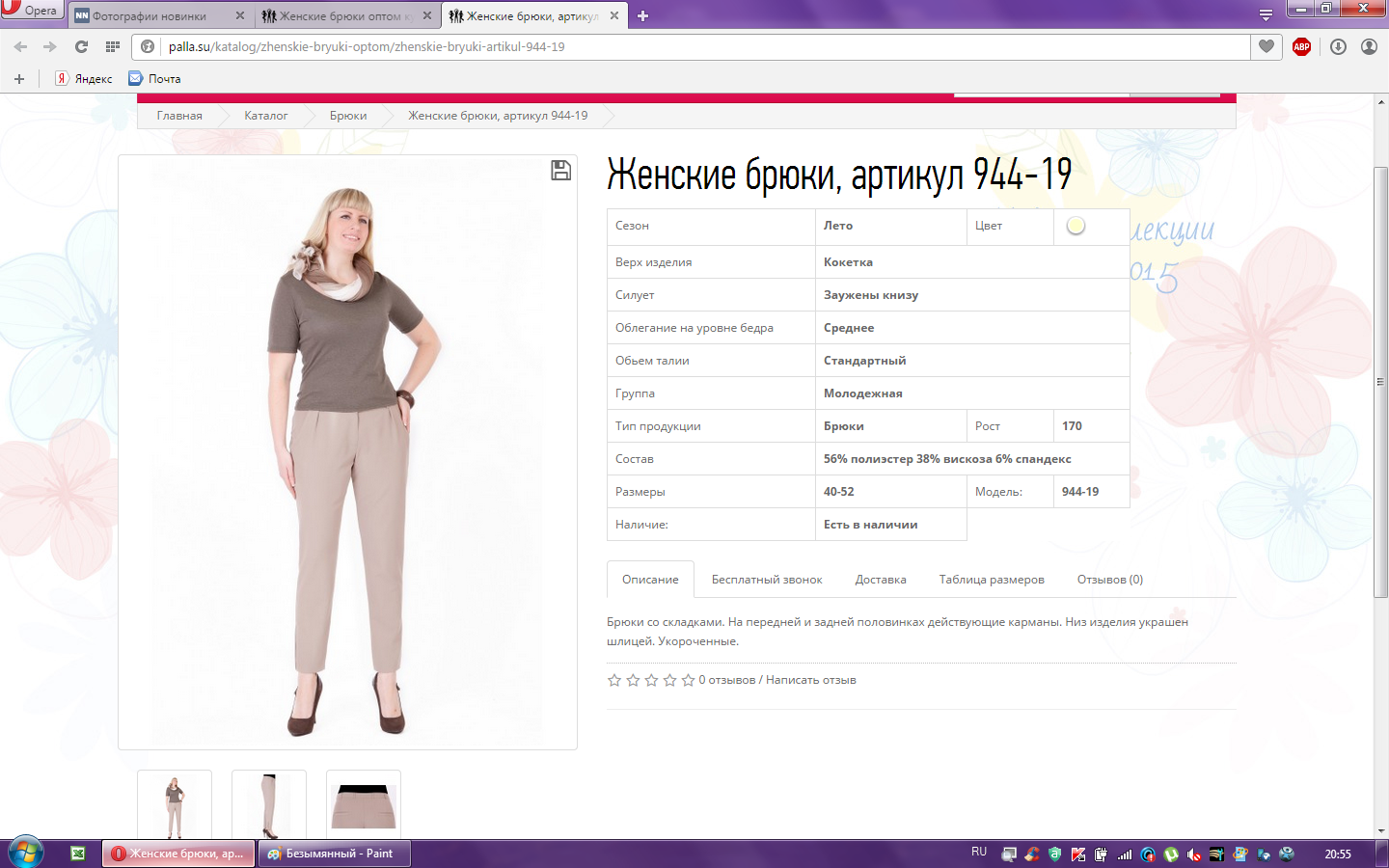Go to Каталог in the breadcrumbs
The height and width of the screenshot is (868, 1389).
(x=265, y=116)
